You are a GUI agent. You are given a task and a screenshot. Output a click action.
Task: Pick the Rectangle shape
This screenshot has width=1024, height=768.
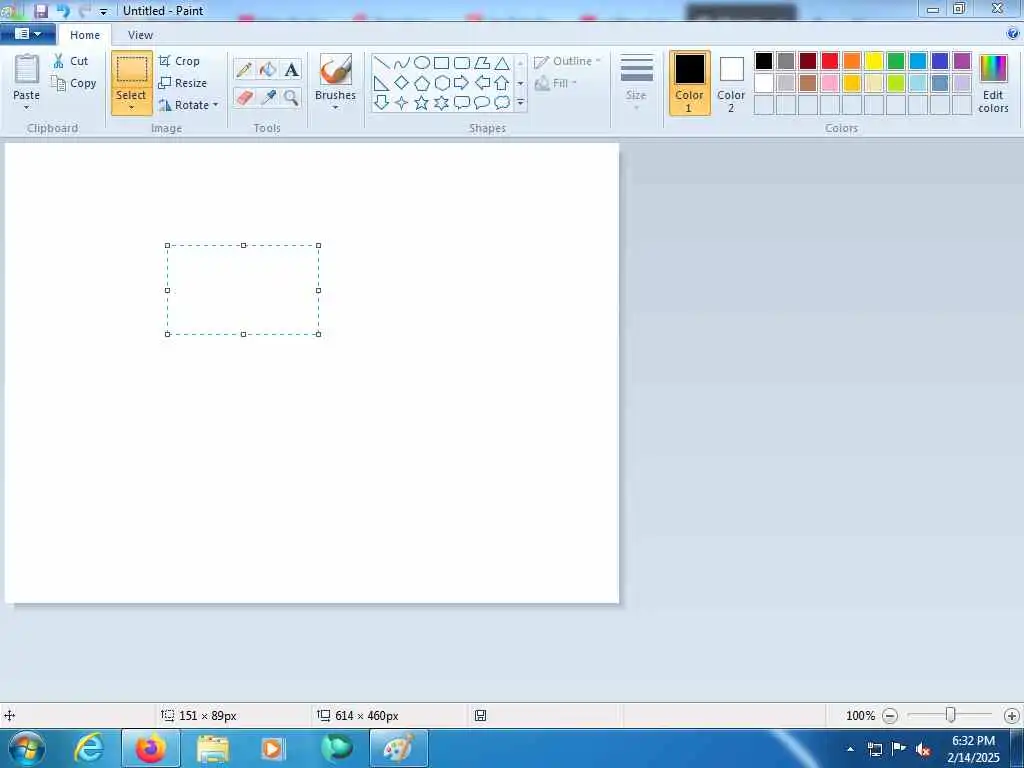pyautogui.click(x=442, y=63)
